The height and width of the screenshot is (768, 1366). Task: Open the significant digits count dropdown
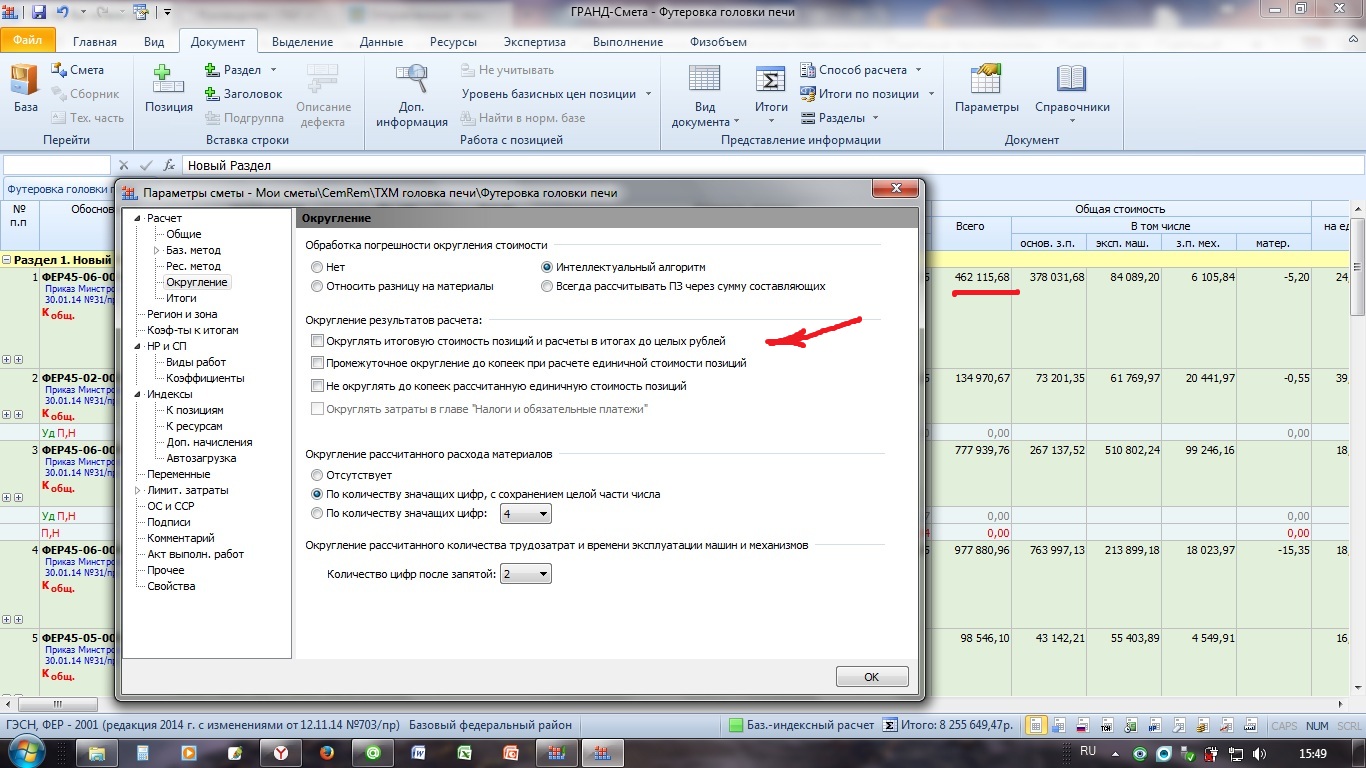pyautogui.click(x=526, y=514)
